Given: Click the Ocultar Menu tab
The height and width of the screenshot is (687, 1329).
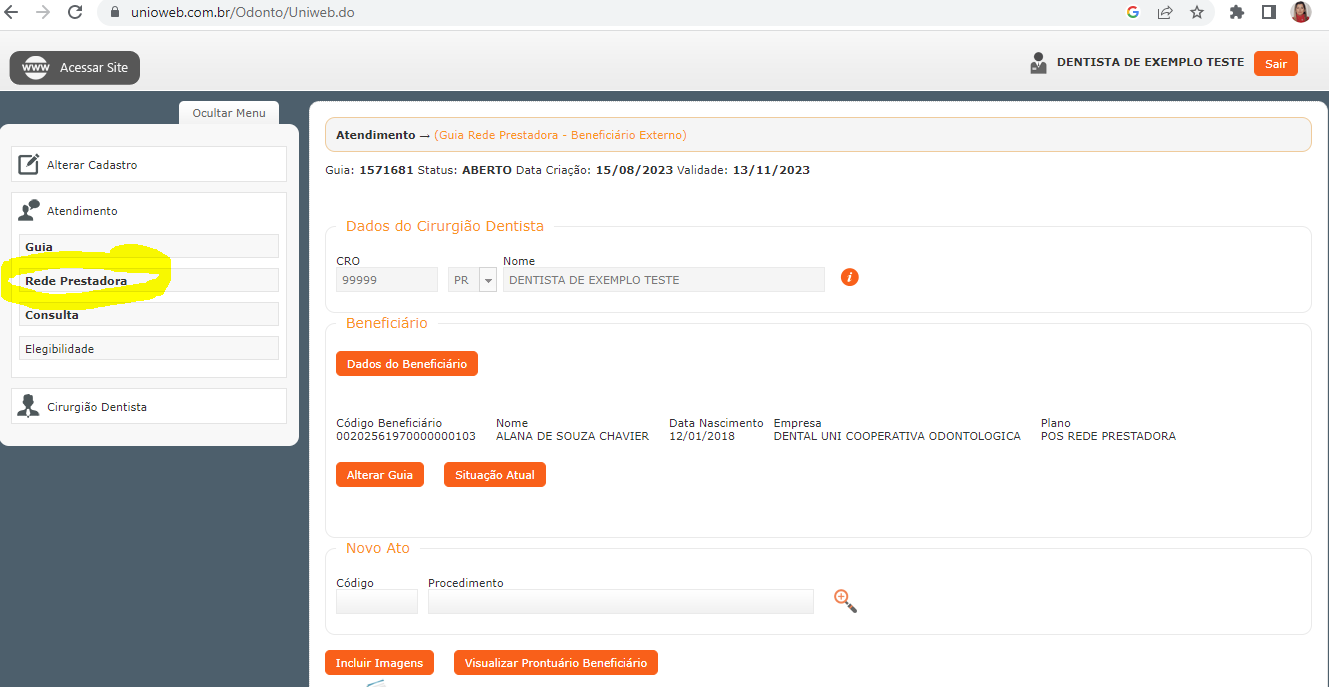Looking at the screenshot, I should (x=229, y=113).
